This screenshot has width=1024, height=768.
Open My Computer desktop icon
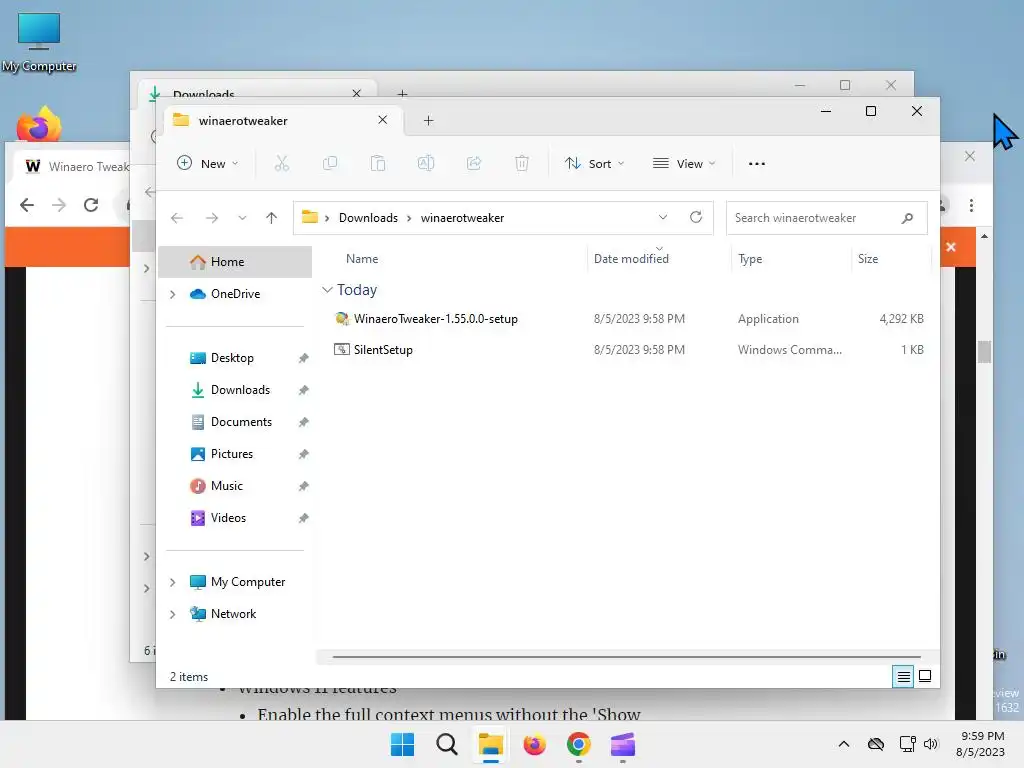(39, 42)
